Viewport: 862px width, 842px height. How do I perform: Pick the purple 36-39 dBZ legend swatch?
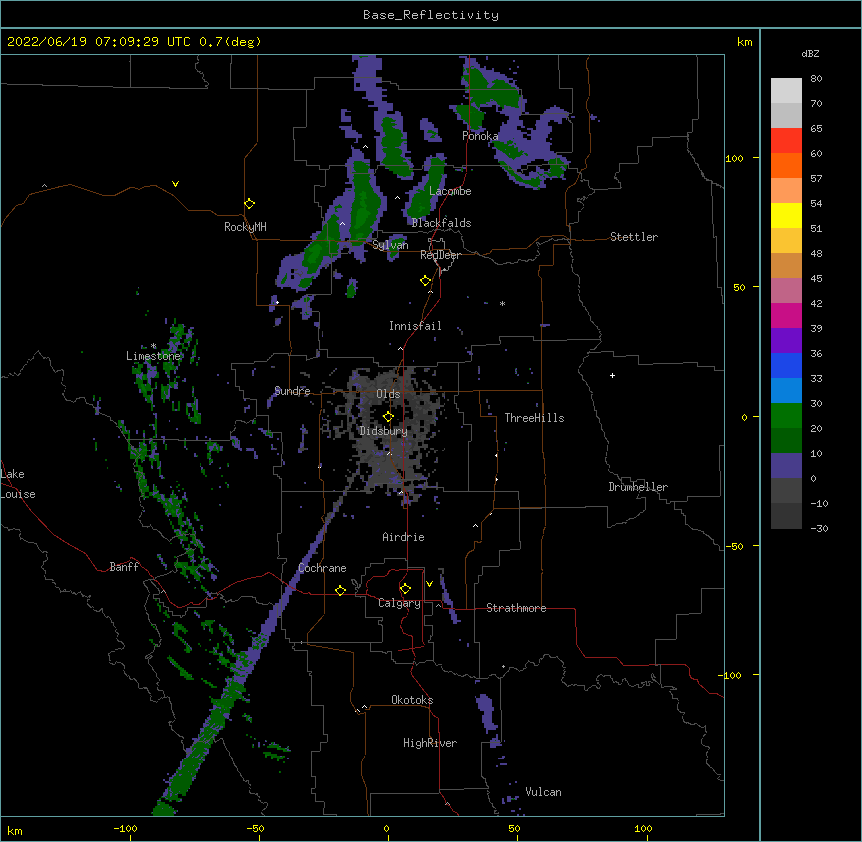pos(786,341)
